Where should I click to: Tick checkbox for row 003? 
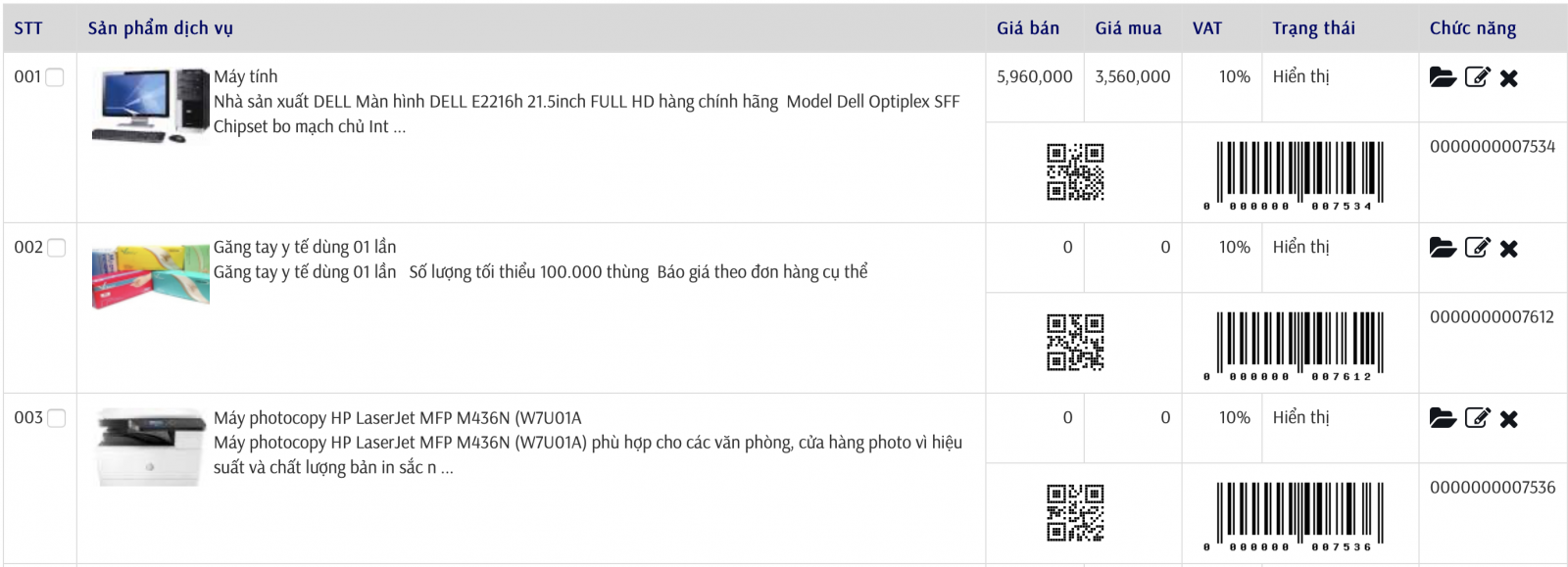click(x=56, y=418)
